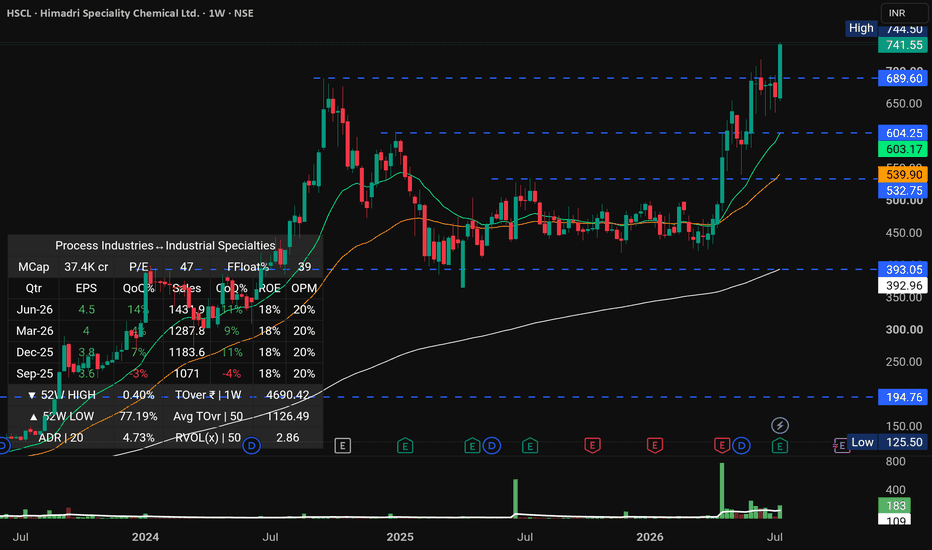This screenshot has width=932, height=550.
Task: Click the HSCL symbol title in the header
Action: tap(18, 13)
